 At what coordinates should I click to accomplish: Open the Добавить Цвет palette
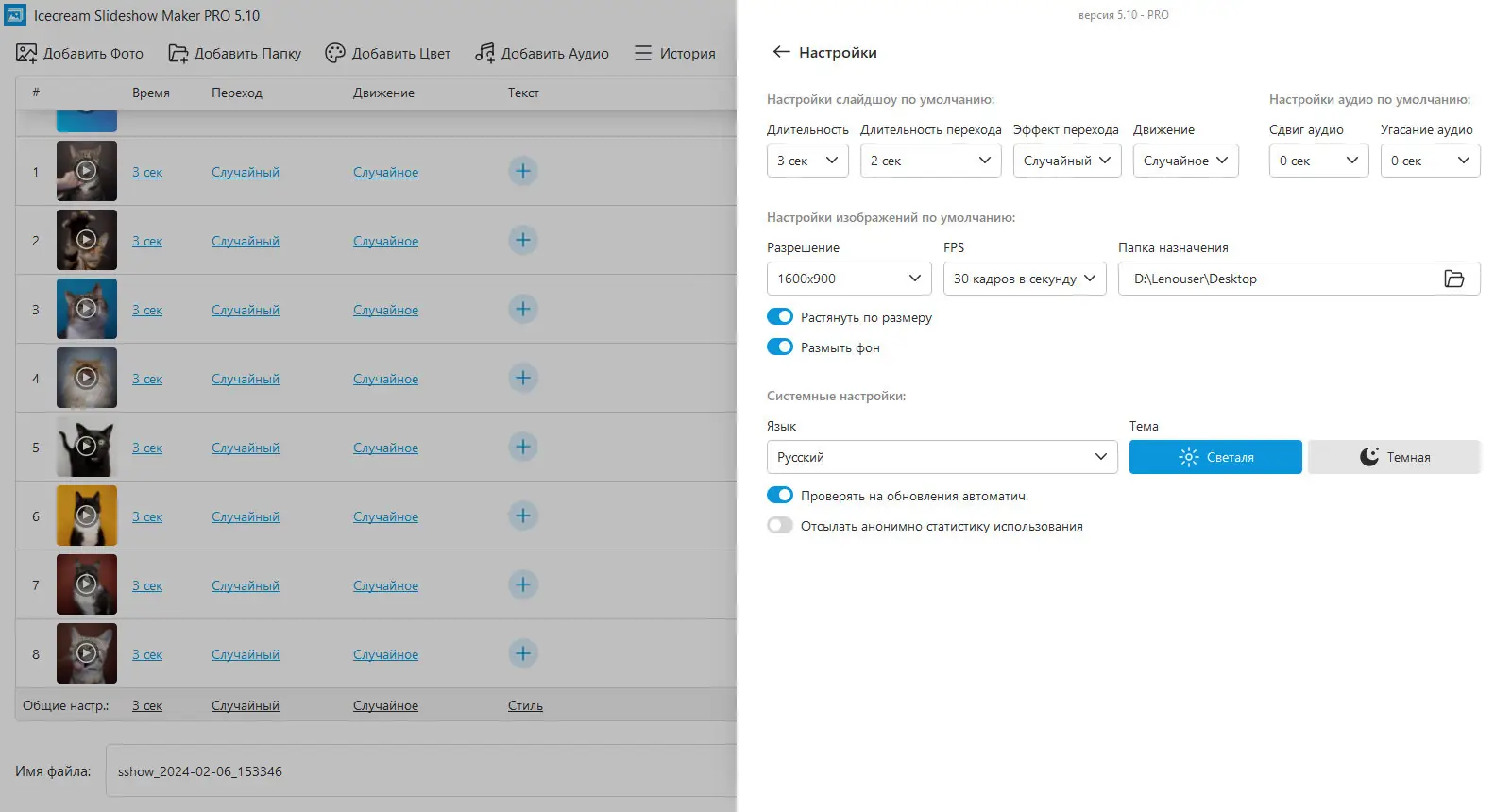pyautogui.click(x=335, y=53)
